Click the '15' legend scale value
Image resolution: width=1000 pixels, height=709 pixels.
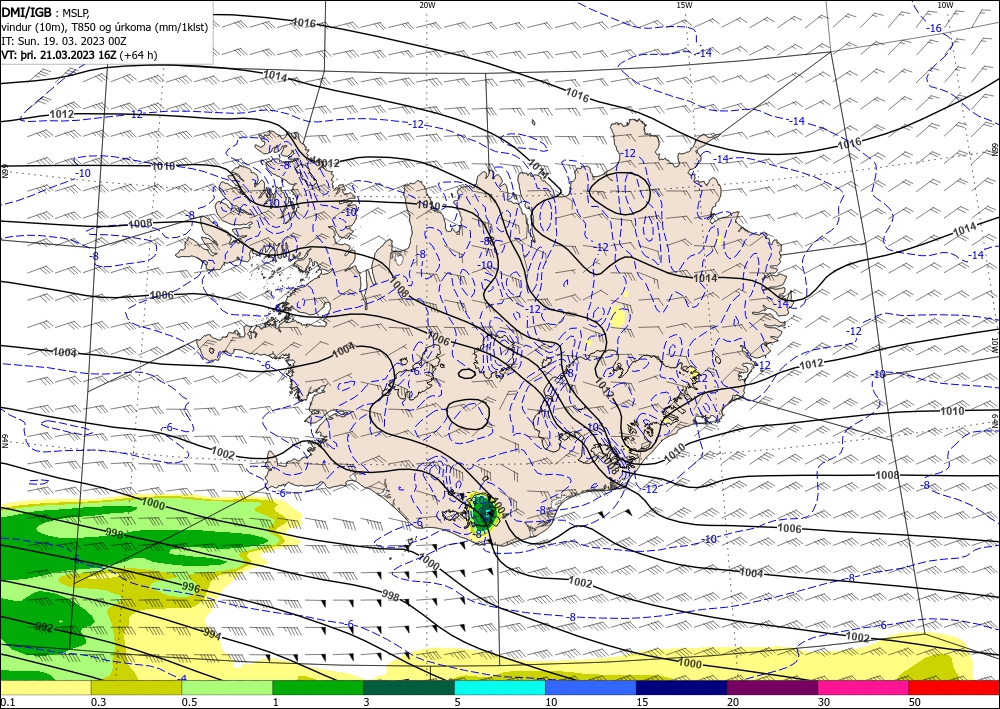[642, 702]
